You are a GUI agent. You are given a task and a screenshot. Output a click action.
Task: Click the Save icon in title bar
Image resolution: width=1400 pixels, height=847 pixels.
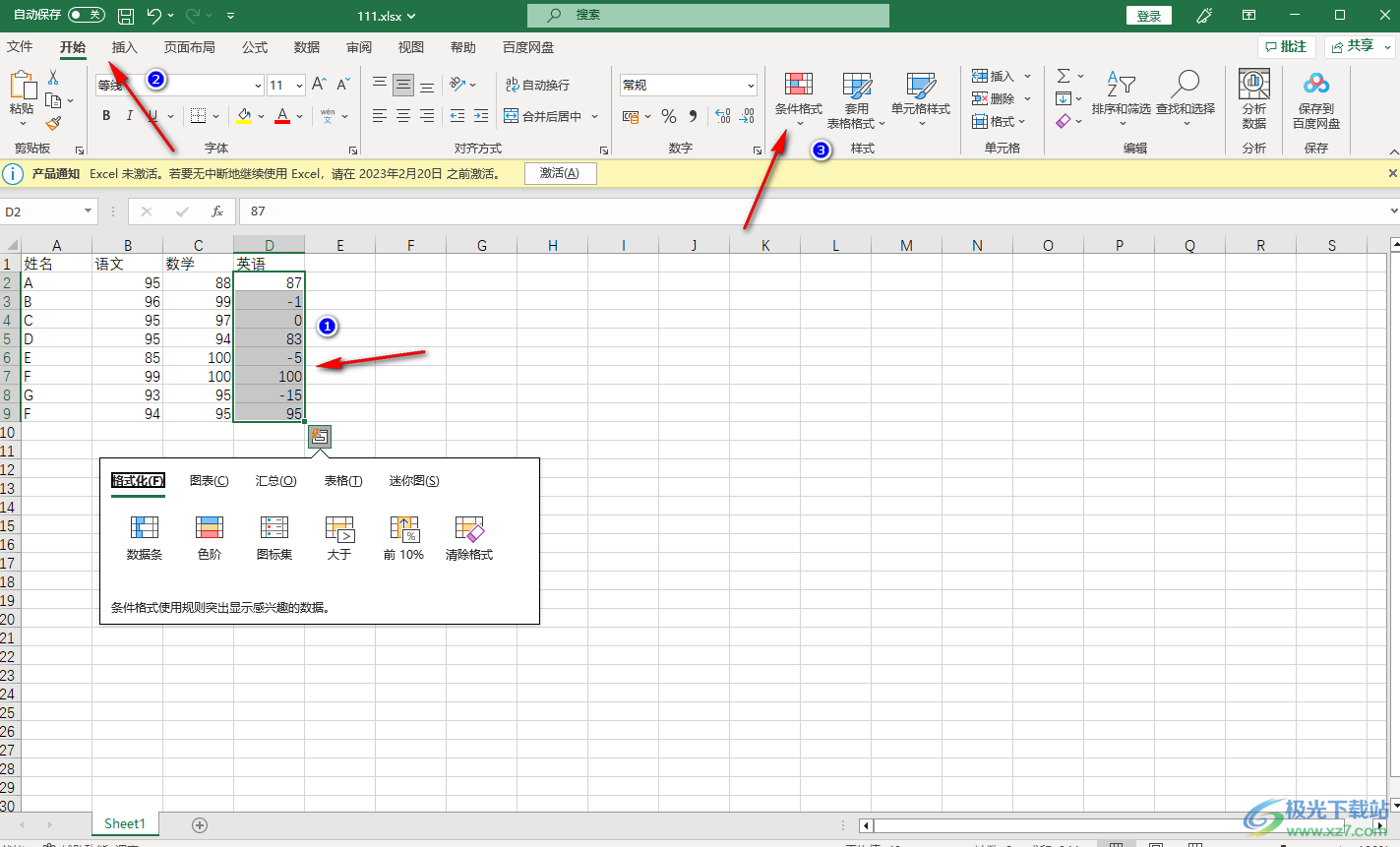(x=126, y=16)
